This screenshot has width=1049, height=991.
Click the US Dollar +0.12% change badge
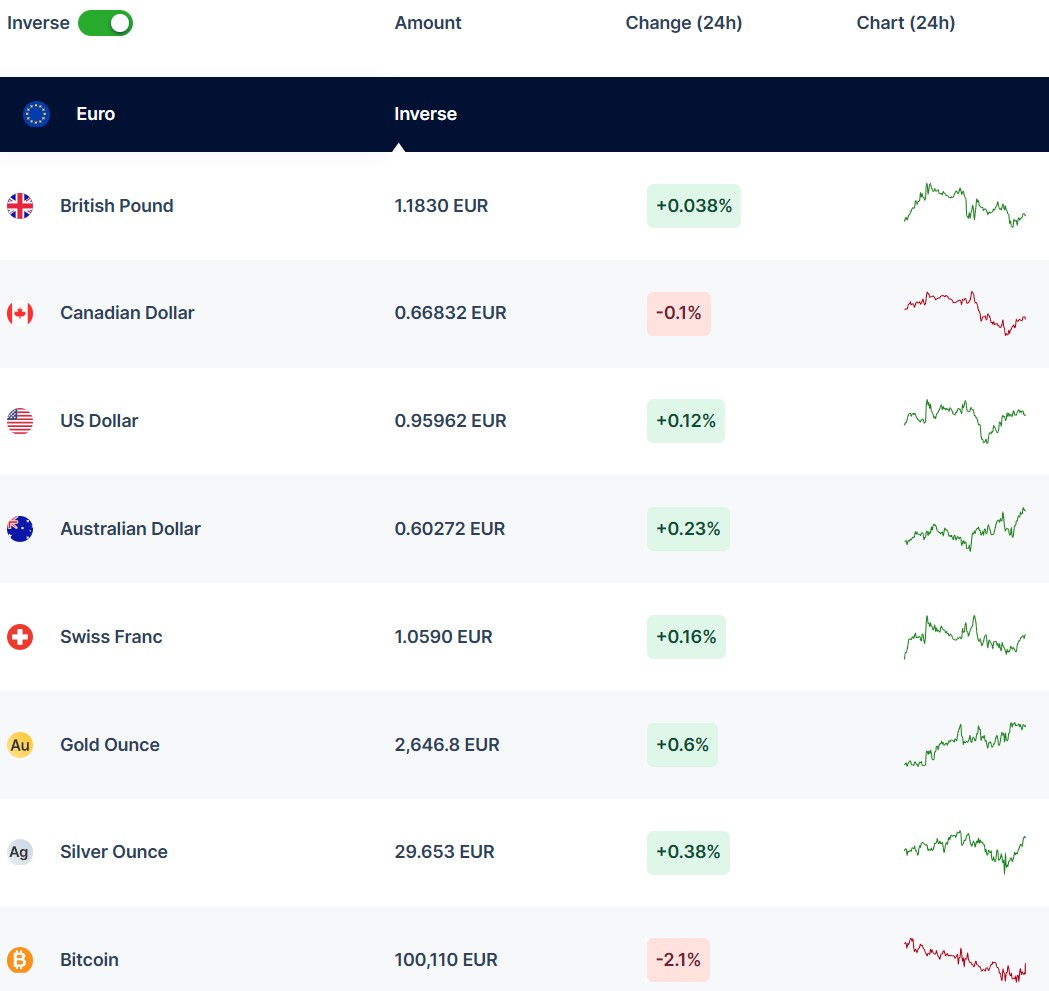[685, 421]
